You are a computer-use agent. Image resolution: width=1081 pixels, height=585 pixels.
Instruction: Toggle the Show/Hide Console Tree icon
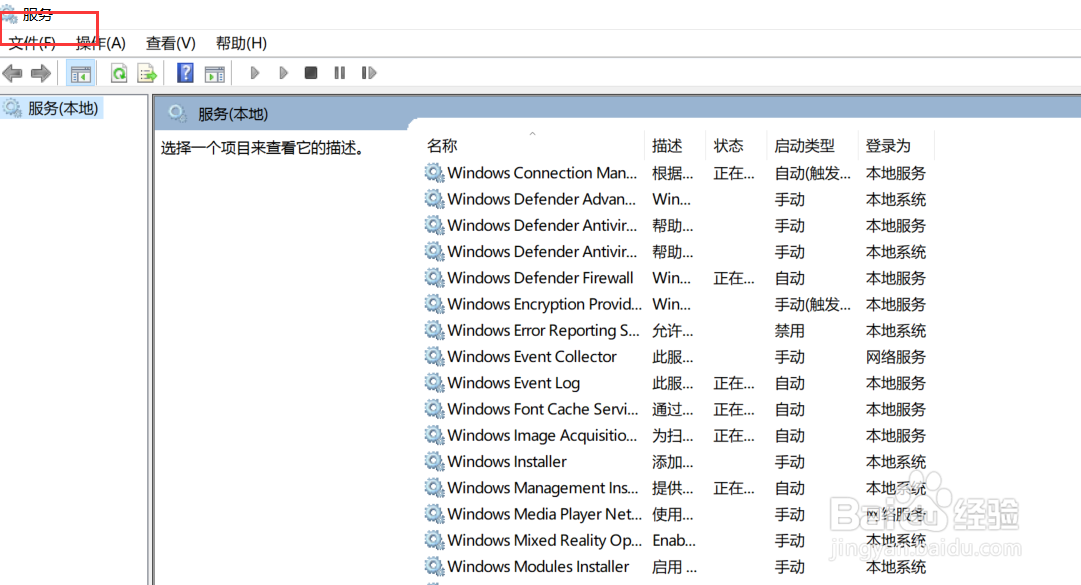[80, 72]
